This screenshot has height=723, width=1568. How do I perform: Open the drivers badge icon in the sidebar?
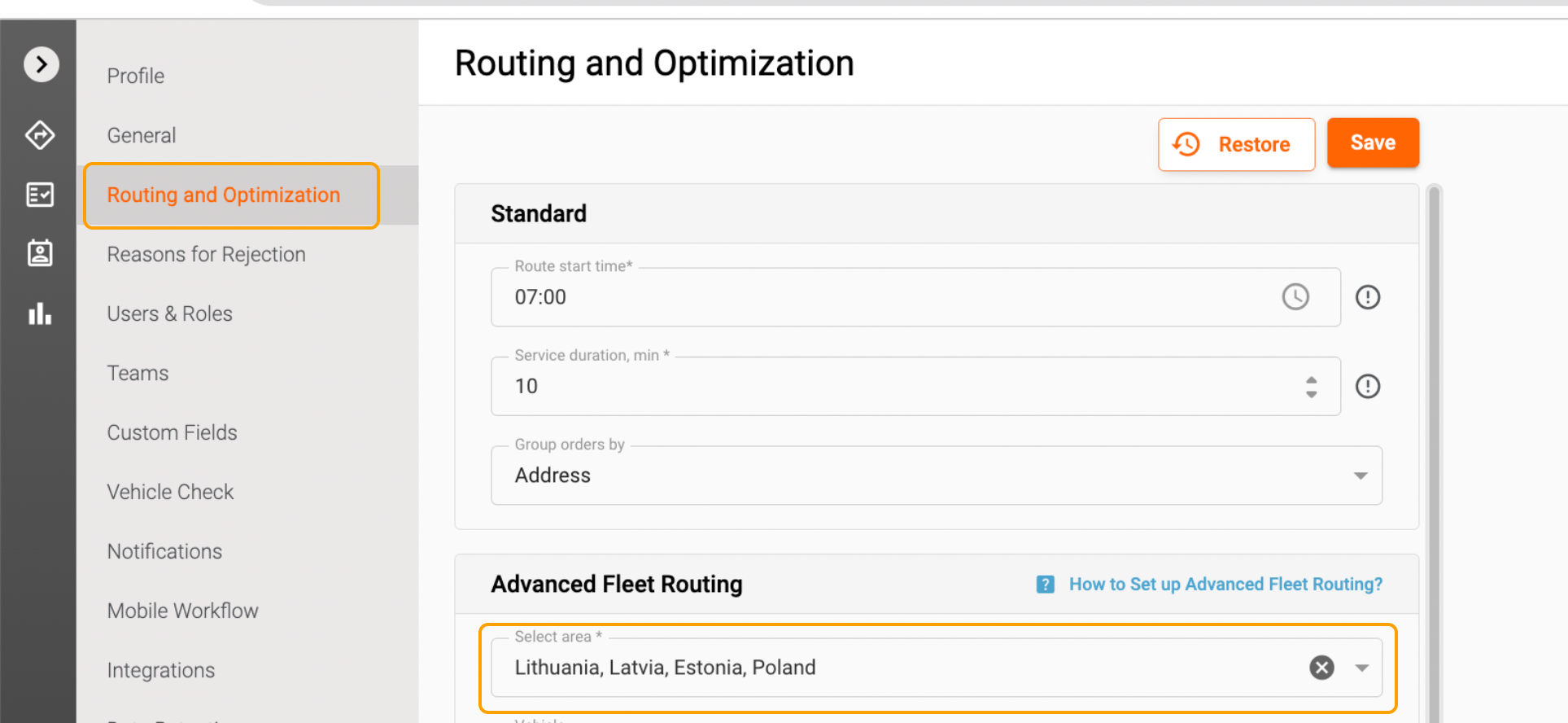[x=40, y=253]
